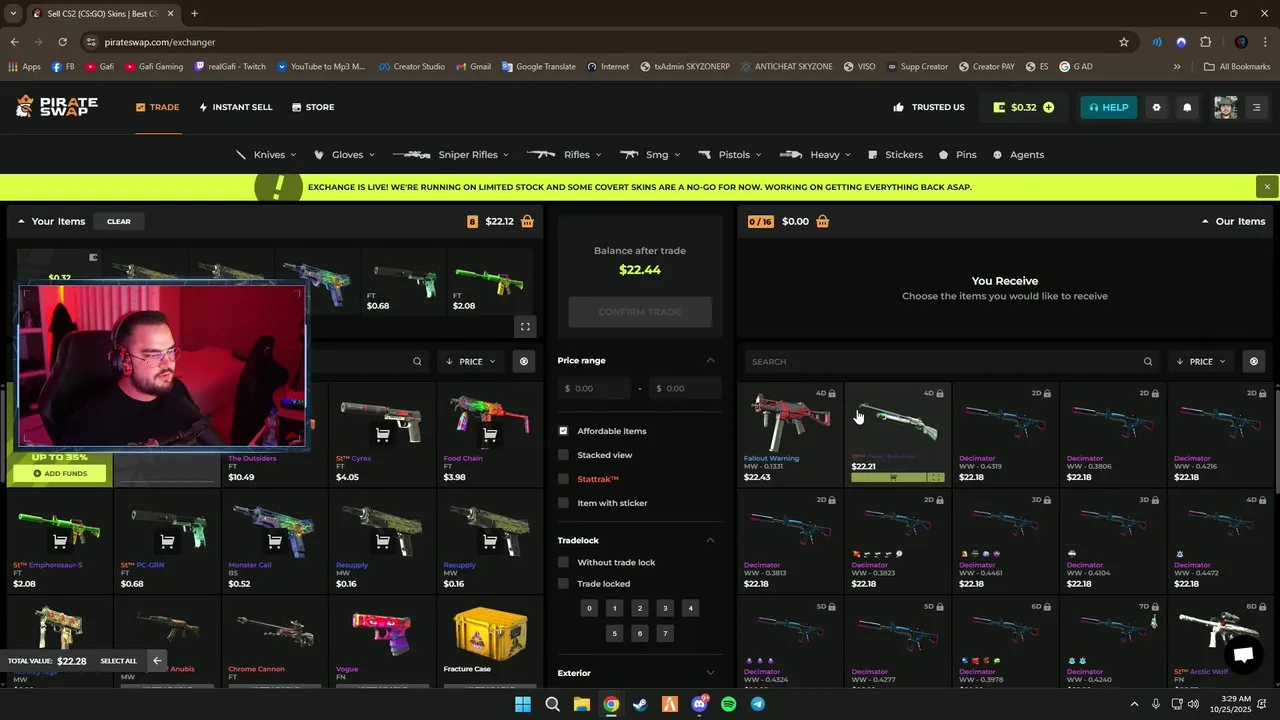Viewport: 1280px width, 720px height.
Task: Open the Trusted Us link
Action: (929, 107)
